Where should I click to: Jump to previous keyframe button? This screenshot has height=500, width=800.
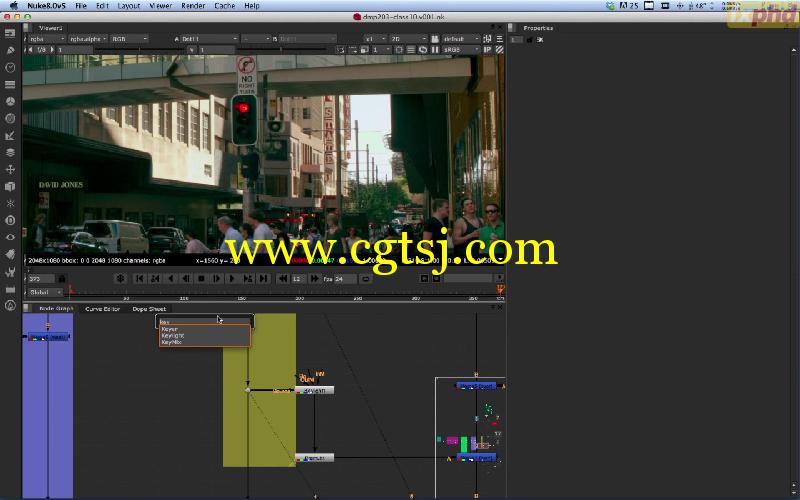coord(155,279)
